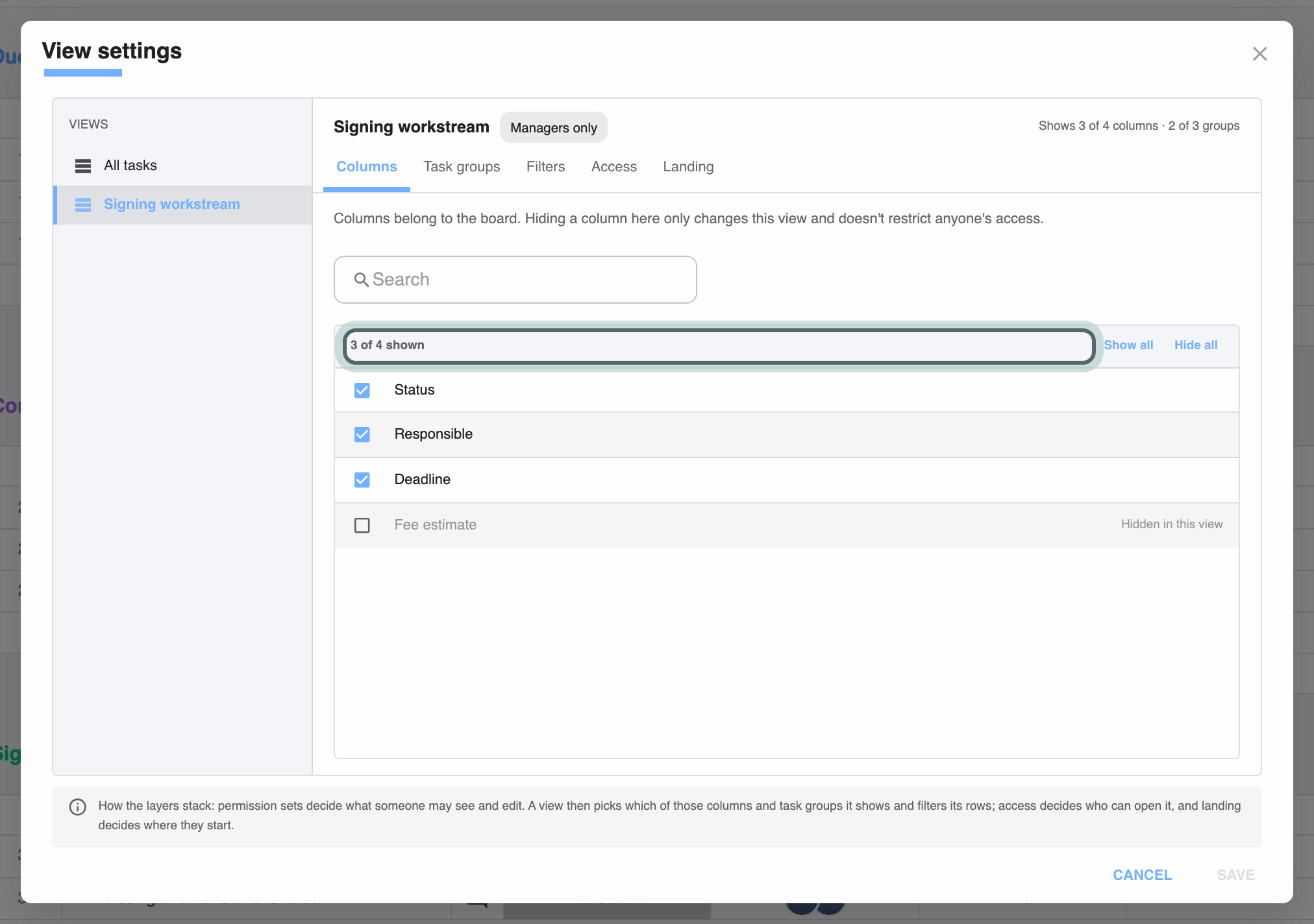Open the Task groups tab
Screen dimensions: 1314x924
click(462, 167)
